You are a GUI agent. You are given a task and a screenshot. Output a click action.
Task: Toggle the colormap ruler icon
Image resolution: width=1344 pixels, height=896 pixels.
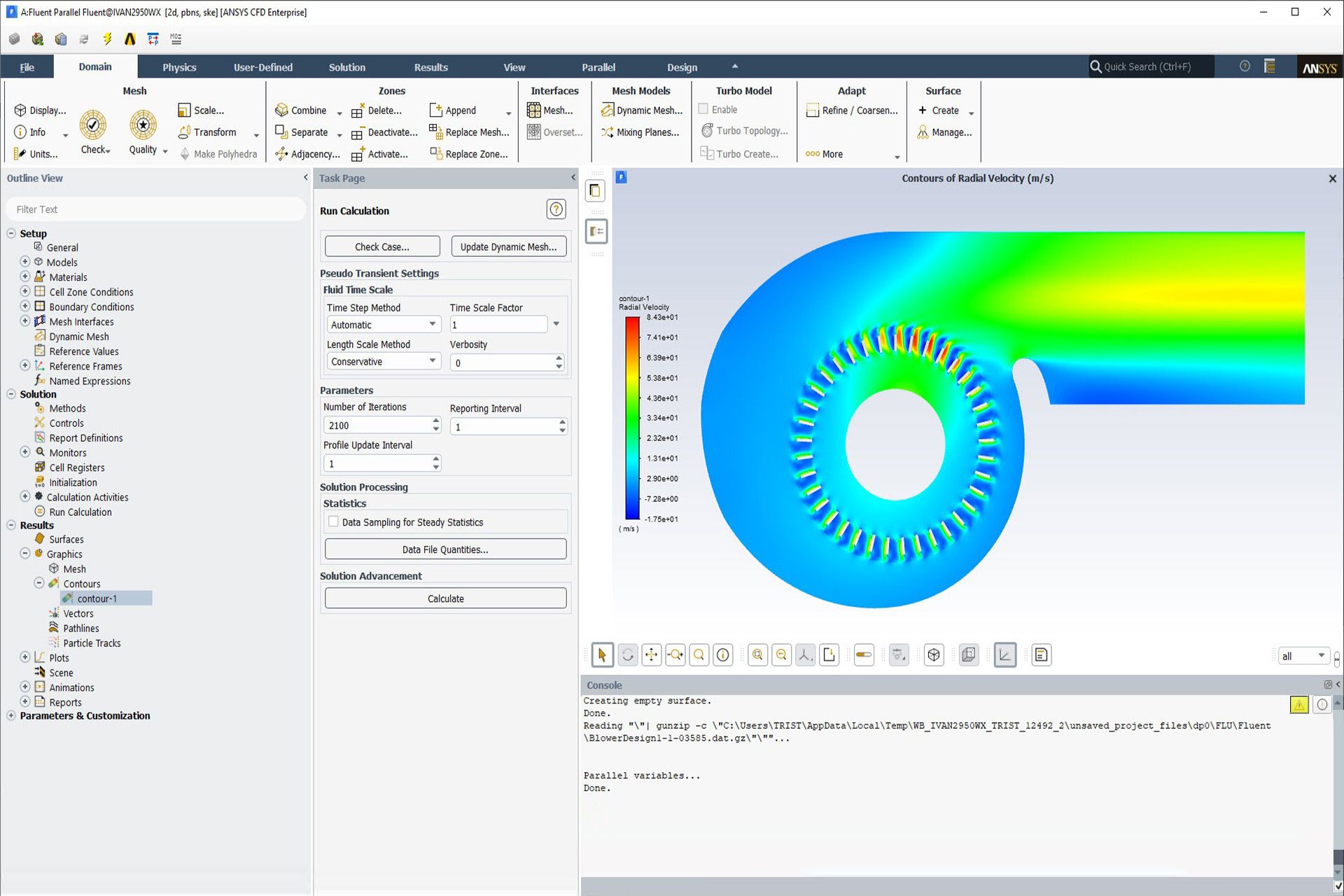[864, 655]
